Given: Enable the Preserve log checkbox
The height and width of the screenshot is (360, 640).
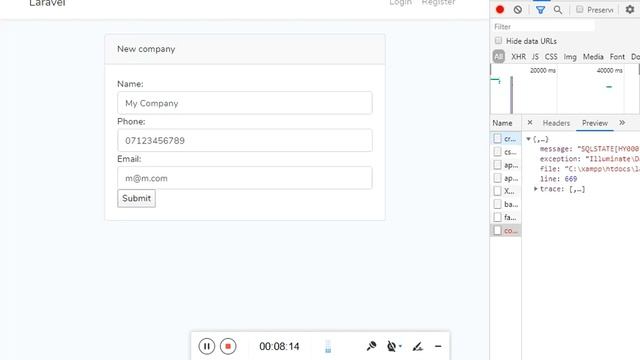Looking at the screenshot, I should tap(580, 9).
